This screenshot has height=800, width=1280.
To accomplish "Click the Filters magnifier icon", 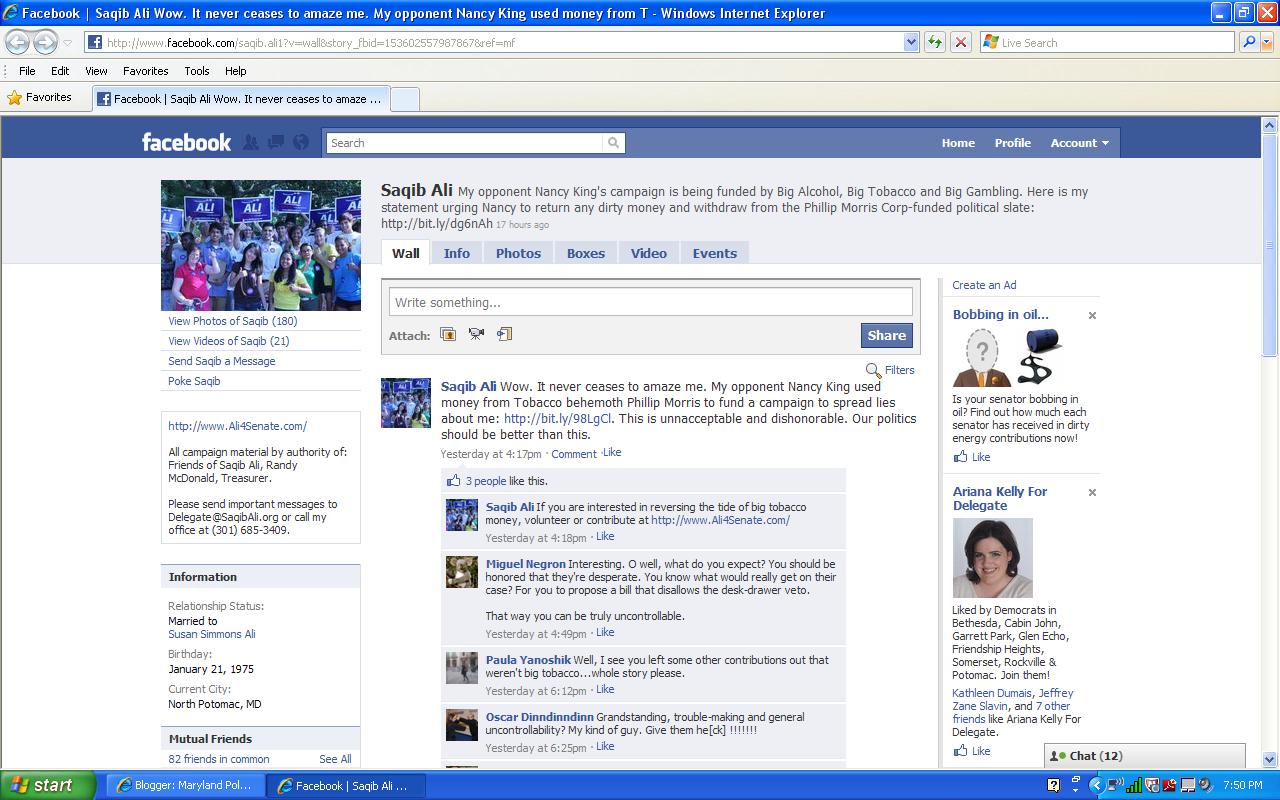I will 873,370.
